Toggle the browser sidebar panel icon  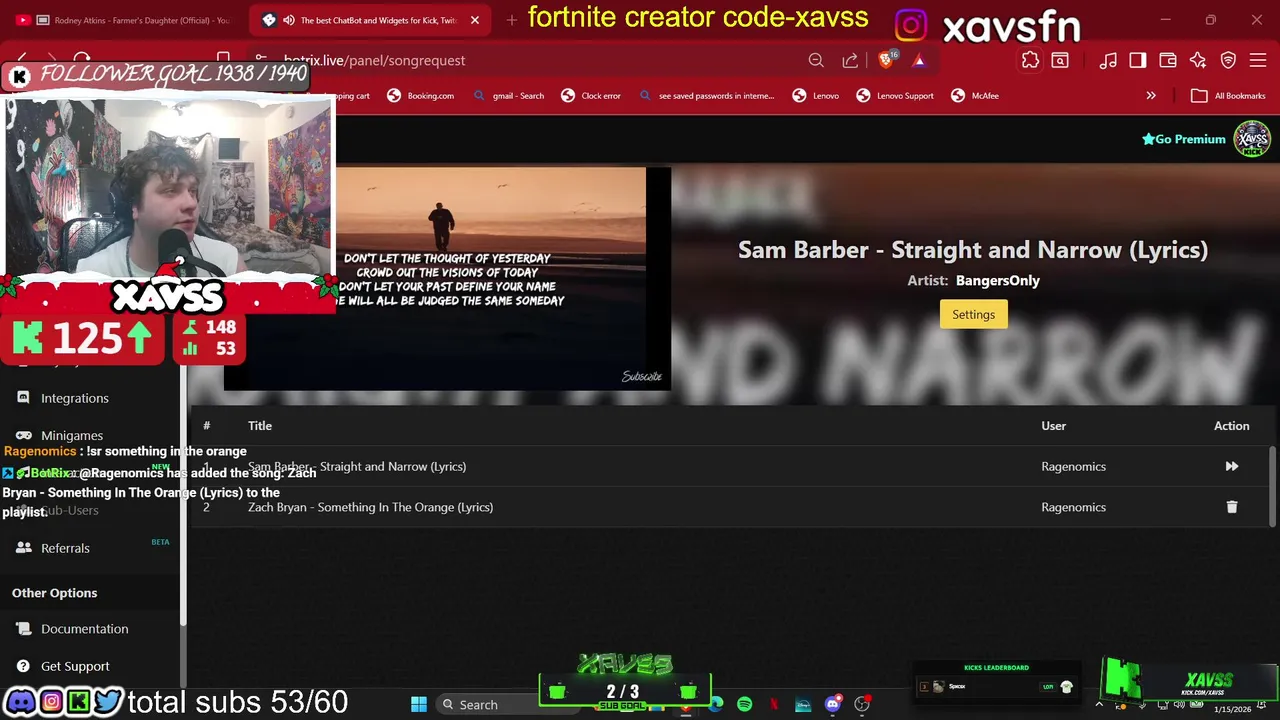[x=1138, y=60]
